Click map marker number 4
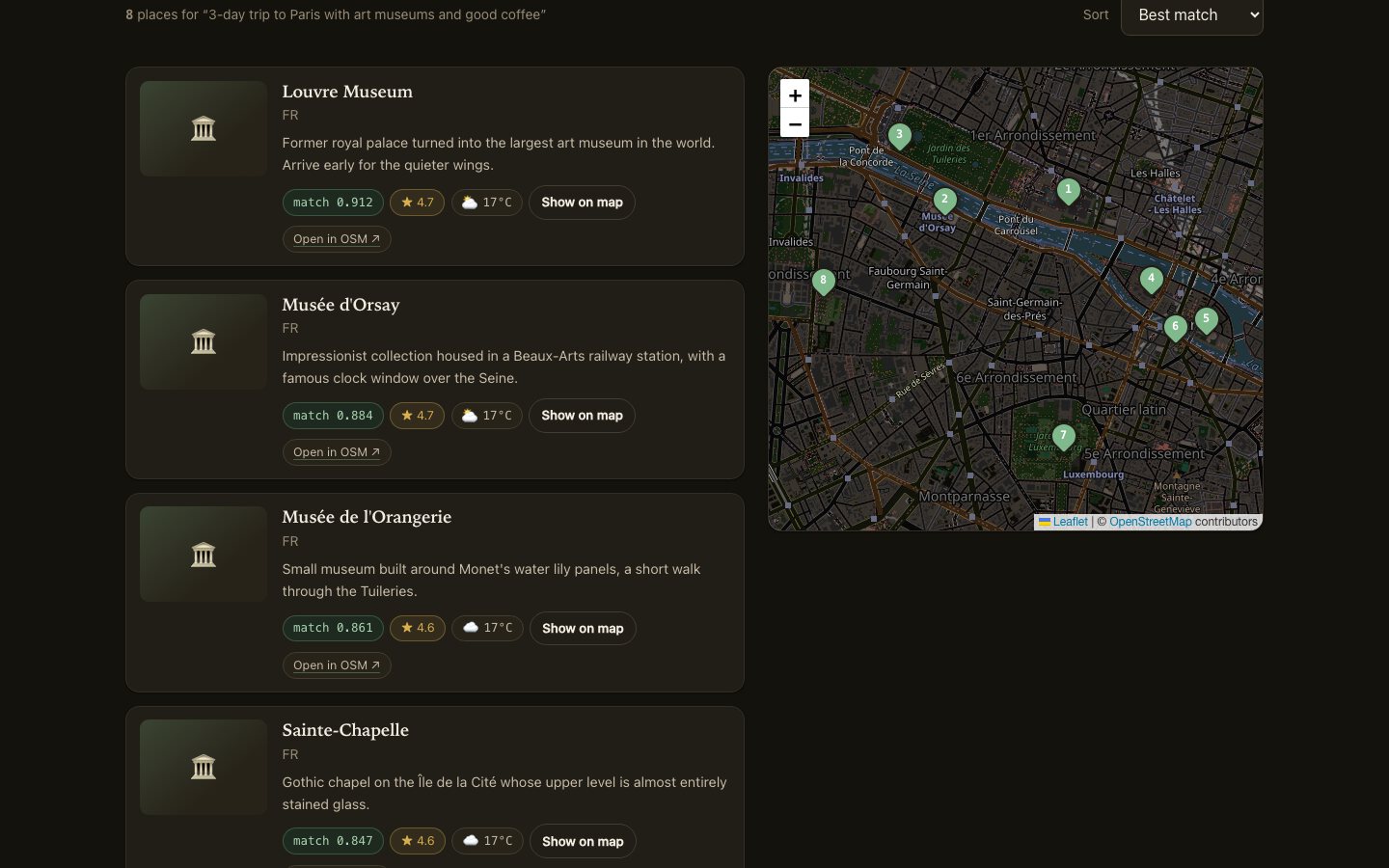Image resolution: width=1389 pixels, height=868 pixels. tap(1151, 281)
